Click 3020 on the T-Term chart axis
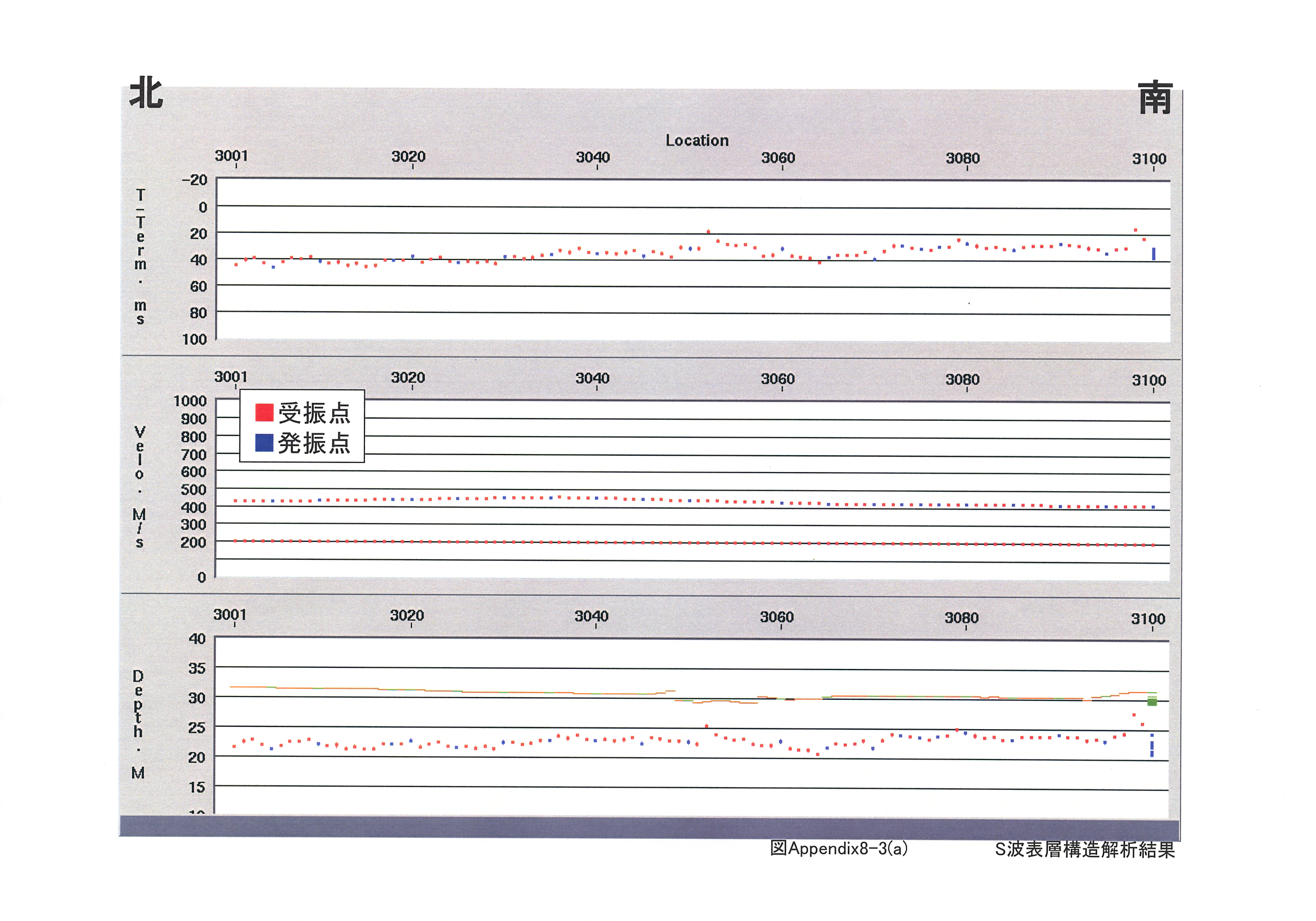 tap(409, 156)
